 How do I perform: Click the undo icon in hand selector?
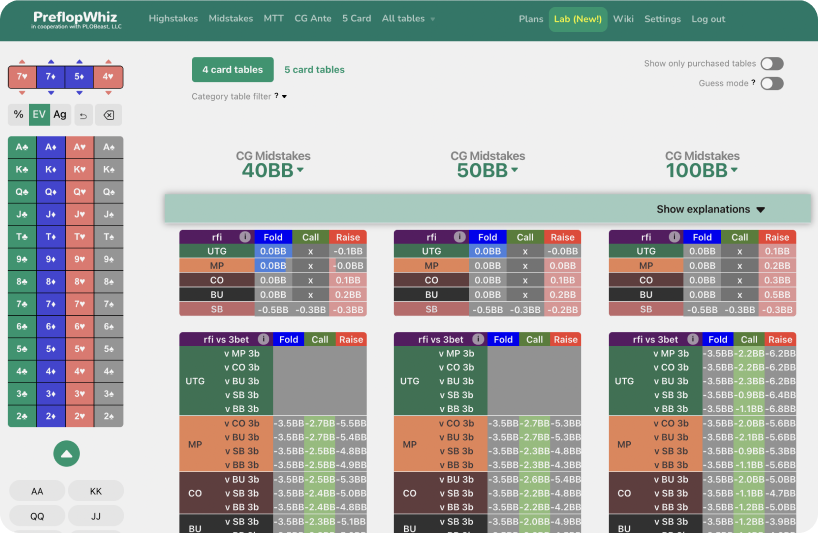83,115
